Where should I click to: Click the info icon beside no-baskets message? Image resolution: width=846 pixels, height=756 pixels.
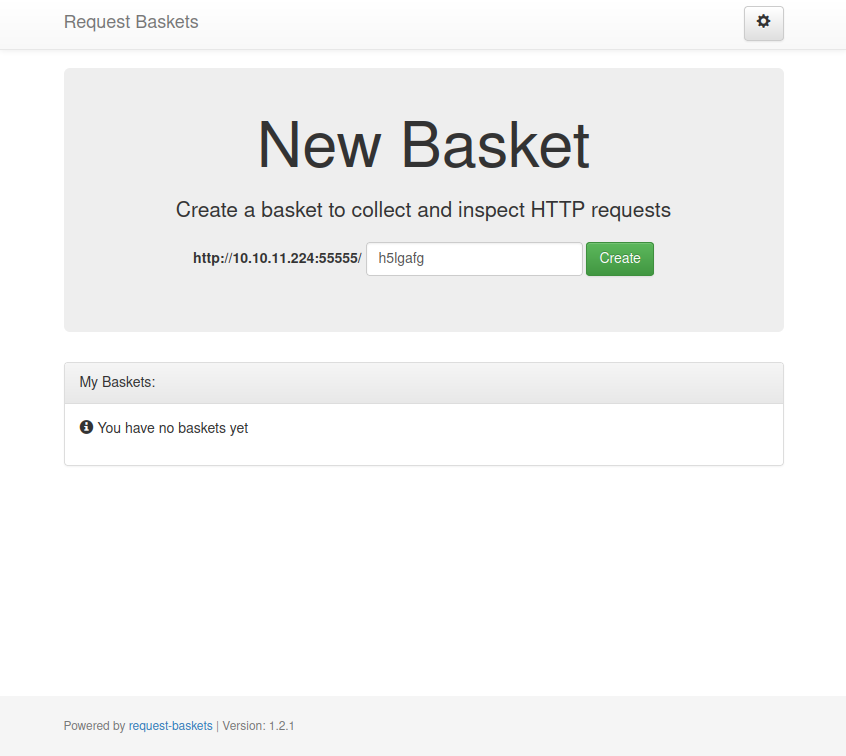point(86,427)
